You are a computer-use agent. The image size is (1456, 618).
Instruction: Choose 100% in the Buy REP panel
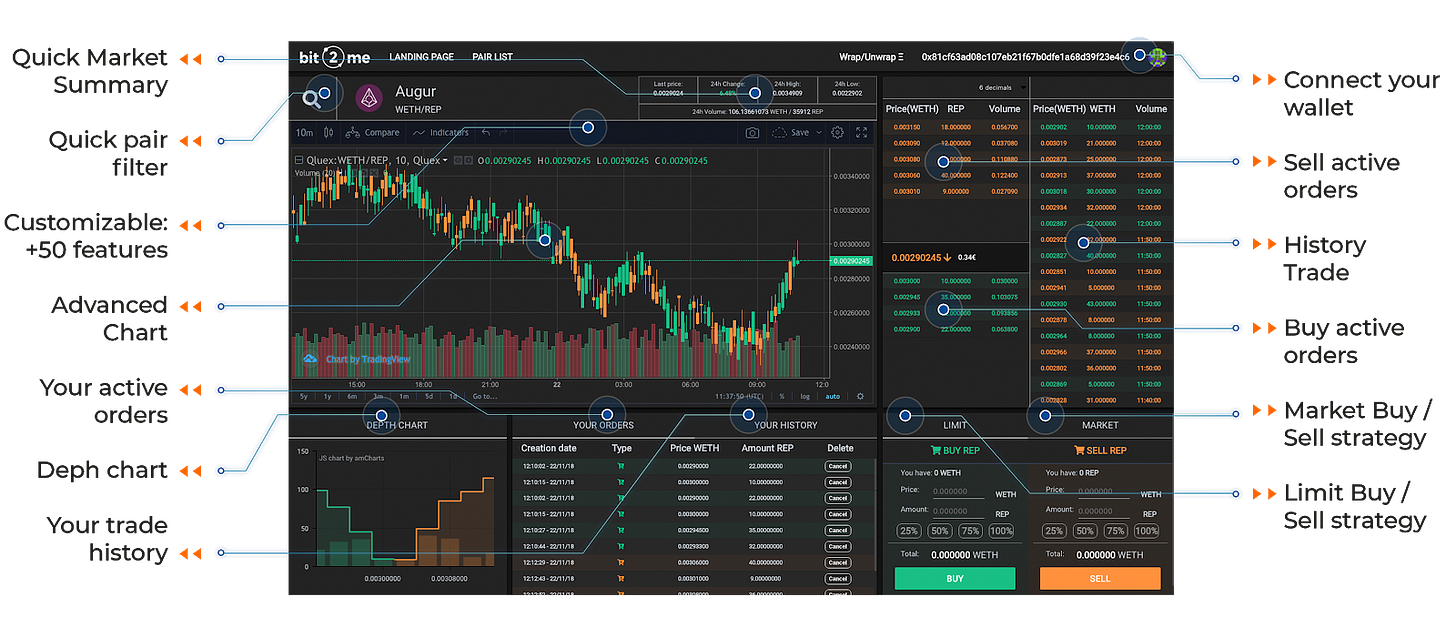click(x=1001, y=531)
